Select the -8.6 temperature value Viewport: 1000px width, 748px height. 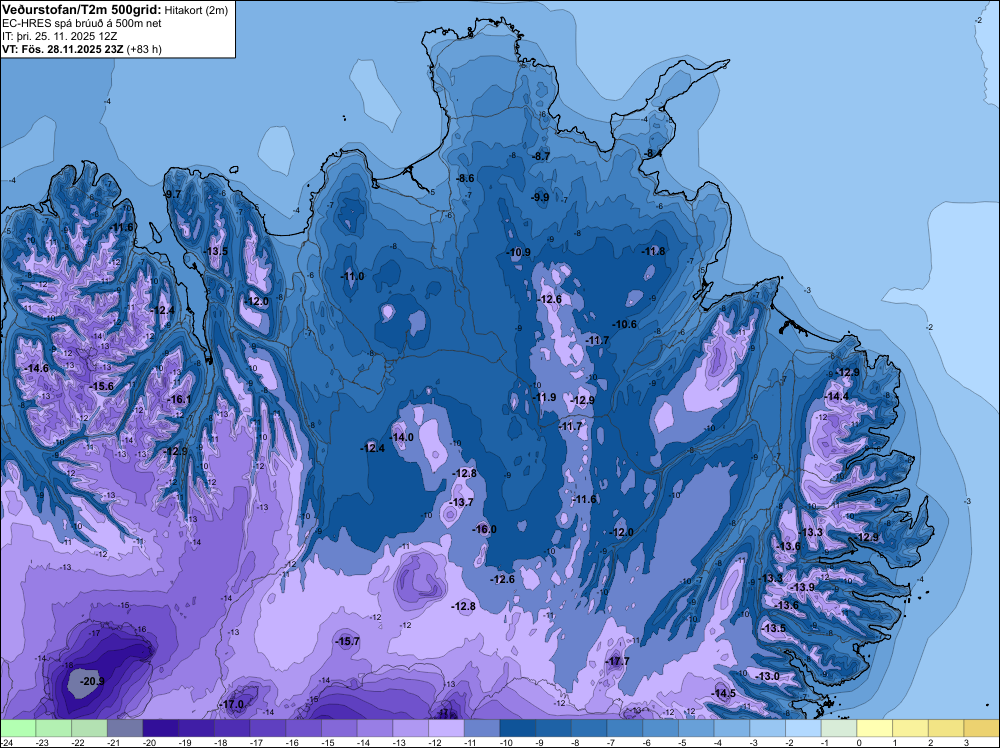click(466, 179)
